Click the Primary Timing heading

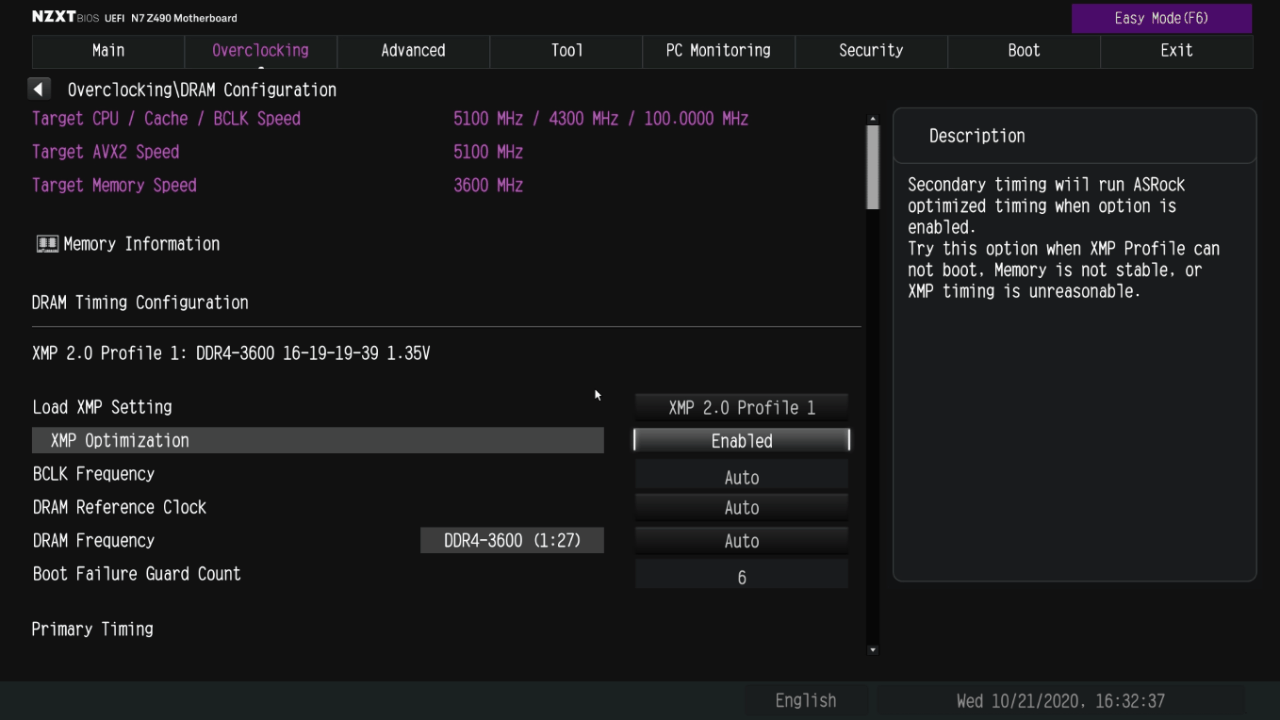coord(92,629)
